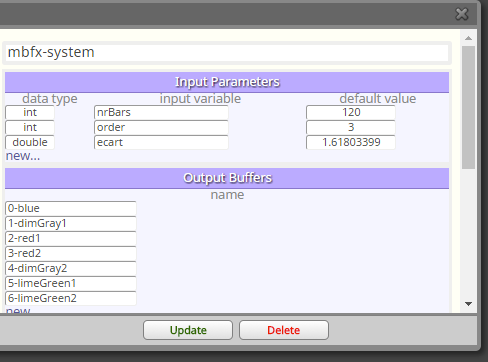488x362 pixels.
Task: Click the 'input variable' column label
Action: tap(200, 99)
